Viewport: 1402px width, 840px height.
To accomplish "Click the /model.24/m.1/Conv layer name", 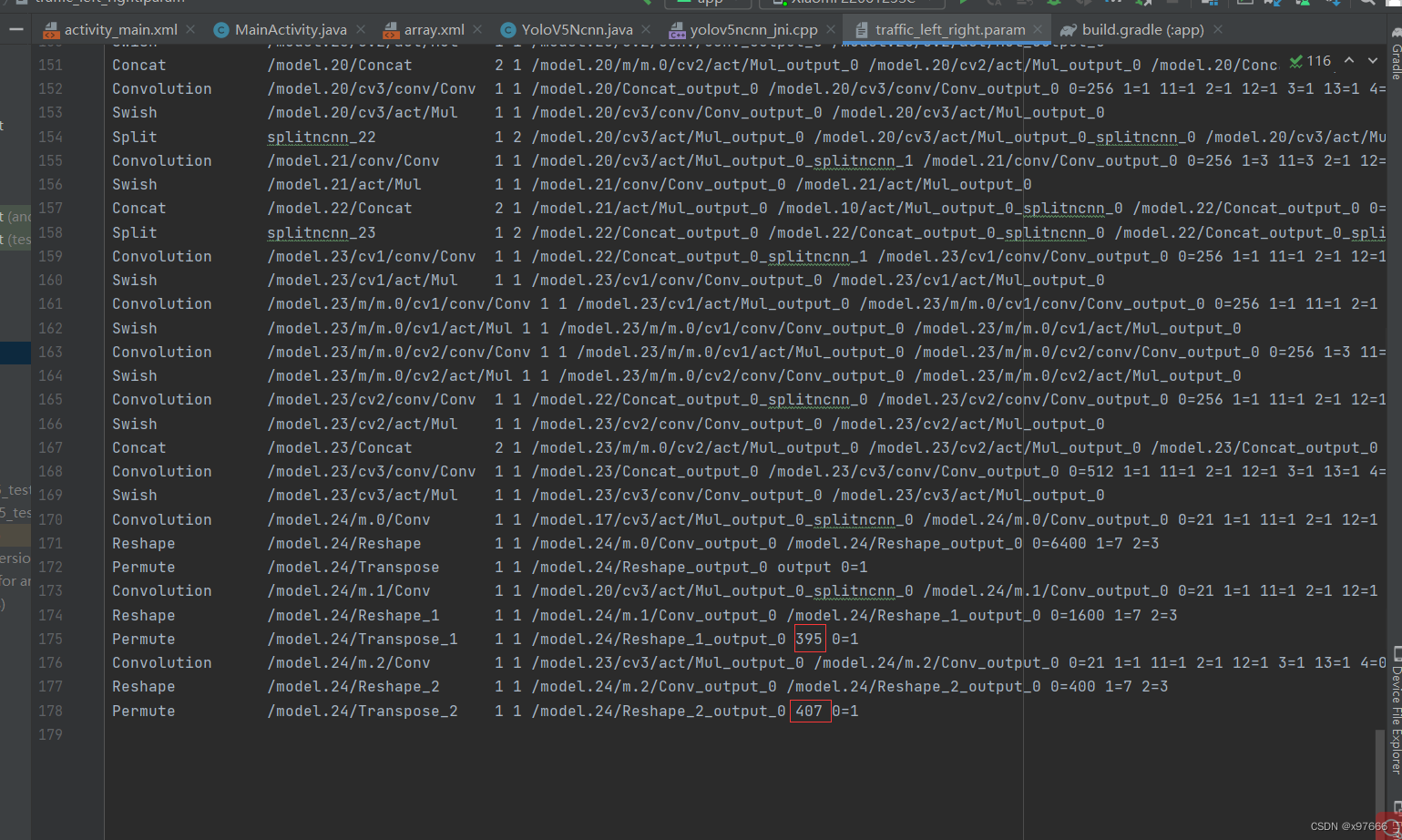I will (x=349, y=590).
